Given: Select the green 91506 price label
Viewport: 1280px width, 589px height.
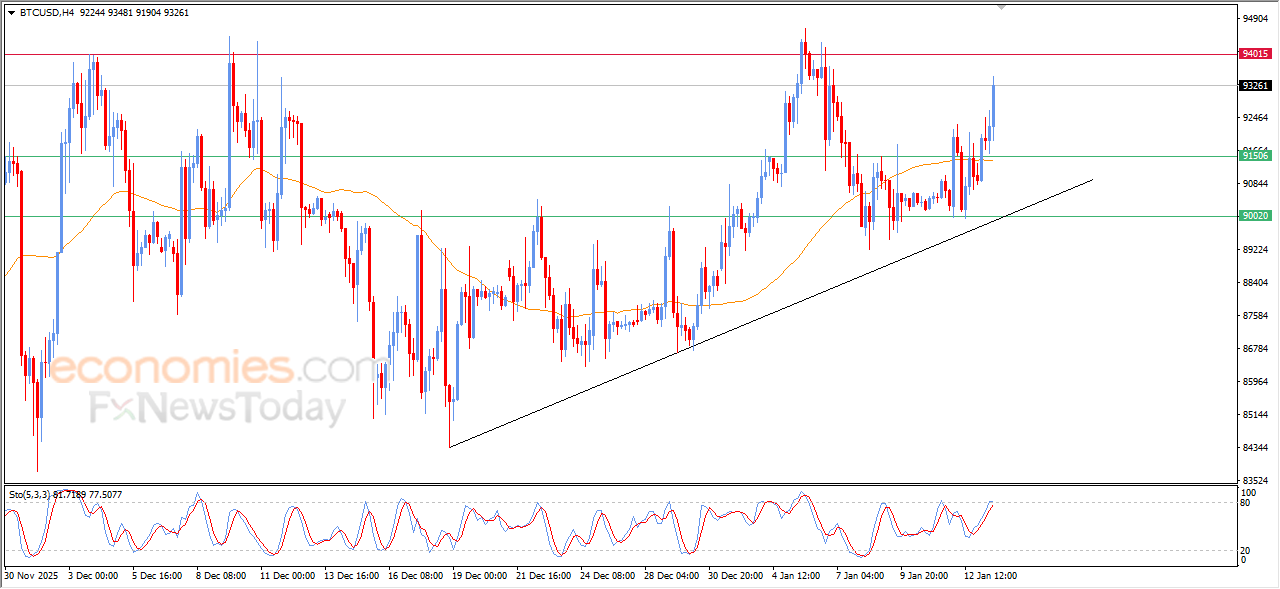Looking at the screenshot, I should (1255, 155).
